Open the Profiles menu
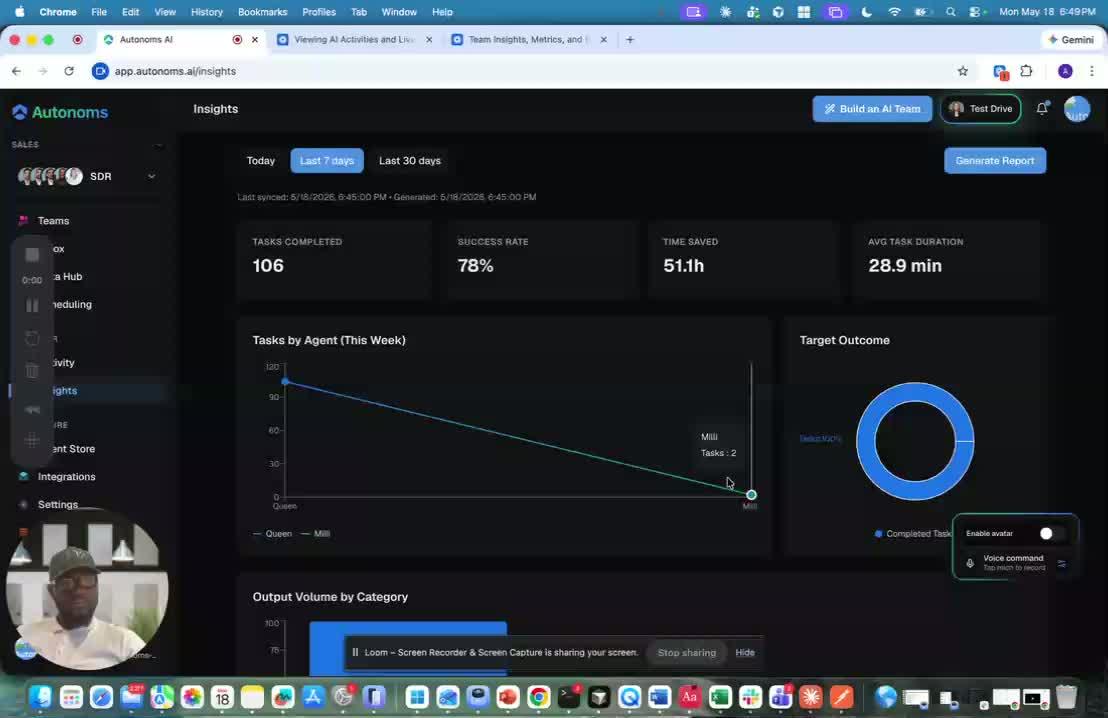 [x=319, y=12]
